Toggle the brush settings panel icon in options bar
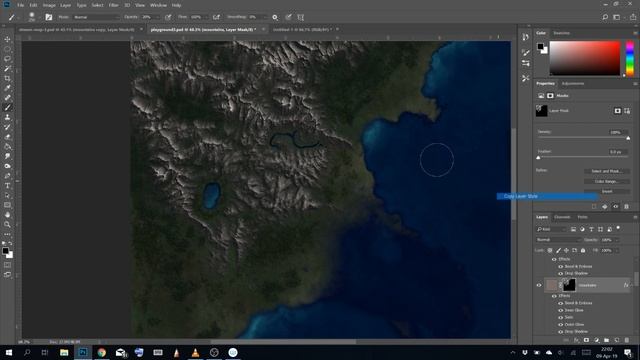The image size is (640, 360). tap(49, 17)
